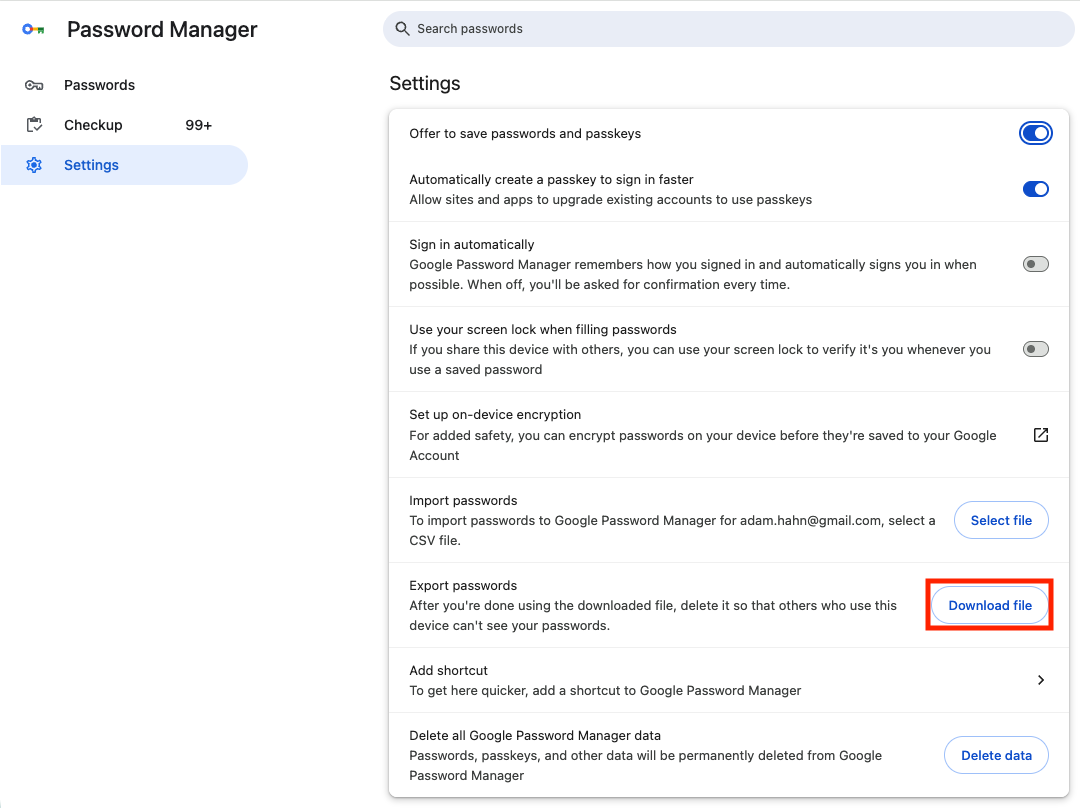Screen dimensions: 1080x808
Task: Click Delete all Google Password Manager data label
Action: point(535,735)
